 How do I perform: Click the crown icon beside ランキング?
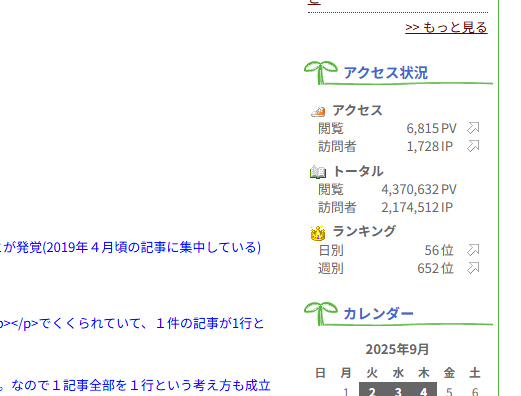[x=318, y=233]
